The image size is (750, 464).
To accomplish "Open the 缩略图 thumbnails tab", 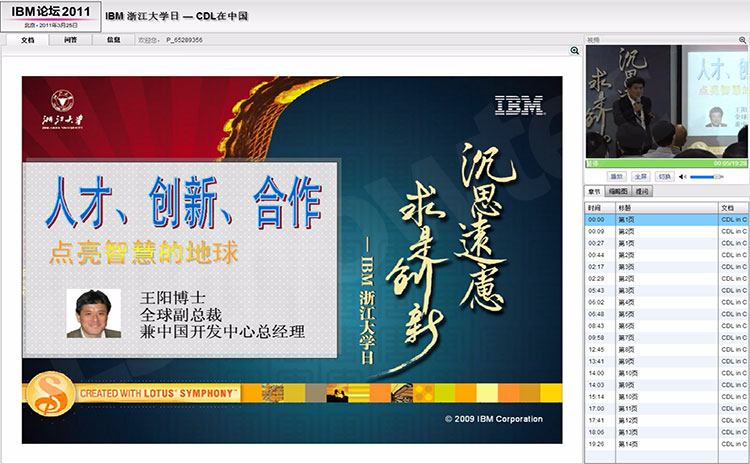I will click(618, 192).
